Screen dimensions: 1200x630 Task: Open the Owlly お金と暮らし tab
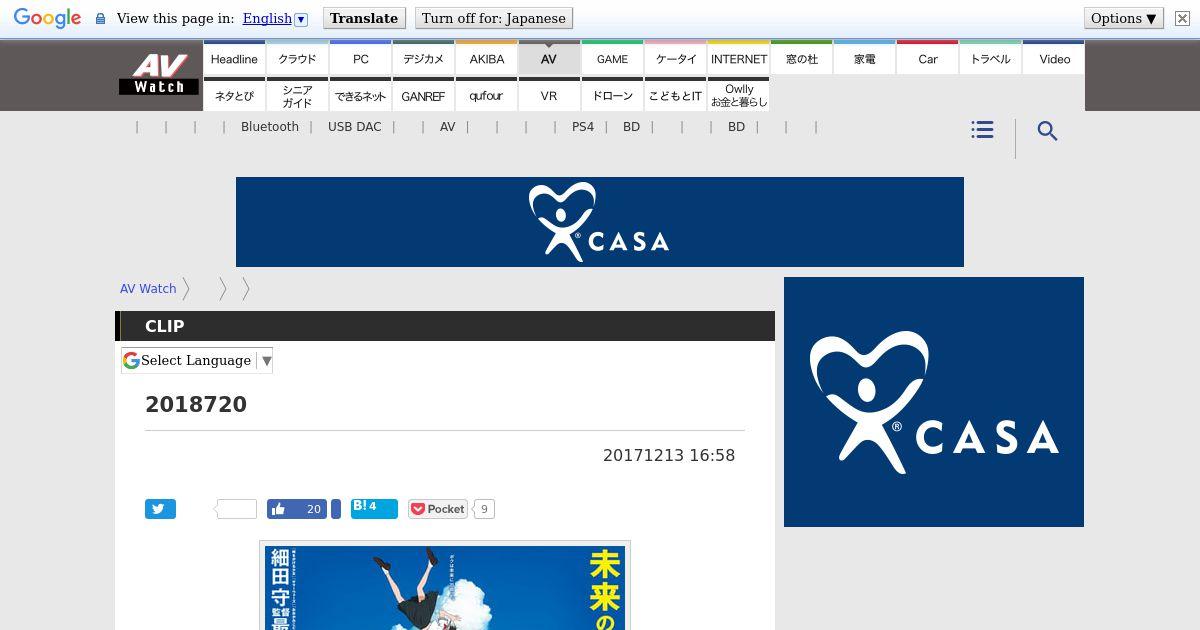click(739, 95)
